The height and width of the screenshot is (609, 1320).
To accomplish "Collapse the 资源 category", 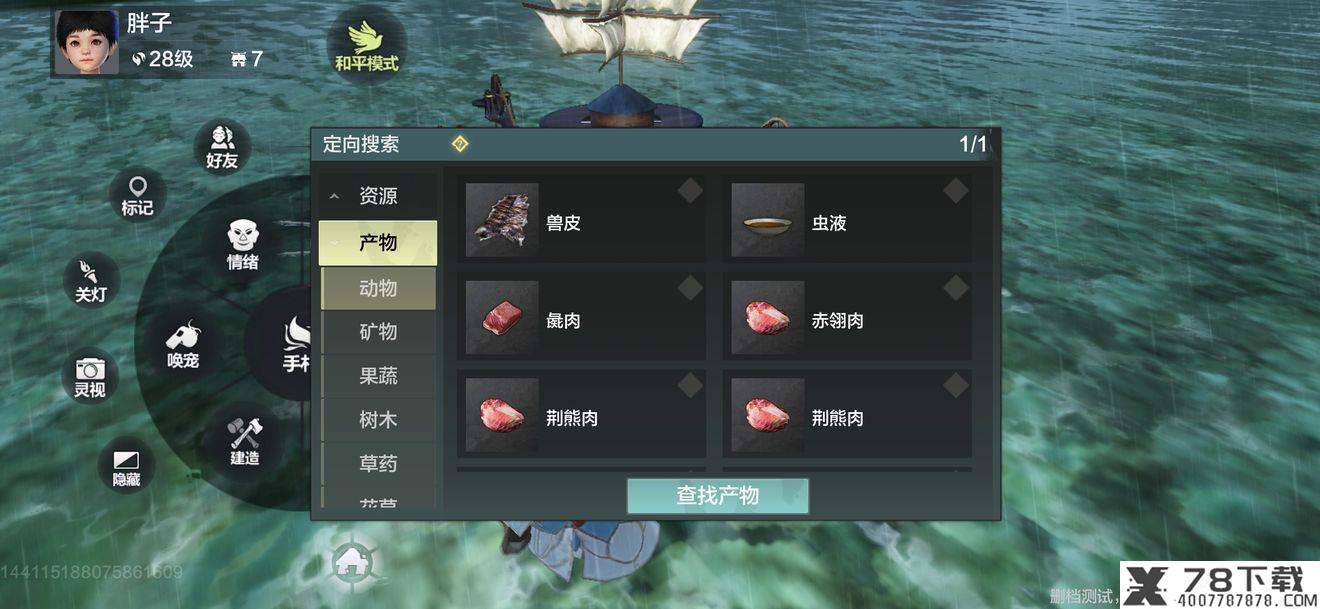I will [x=378, y=196].
